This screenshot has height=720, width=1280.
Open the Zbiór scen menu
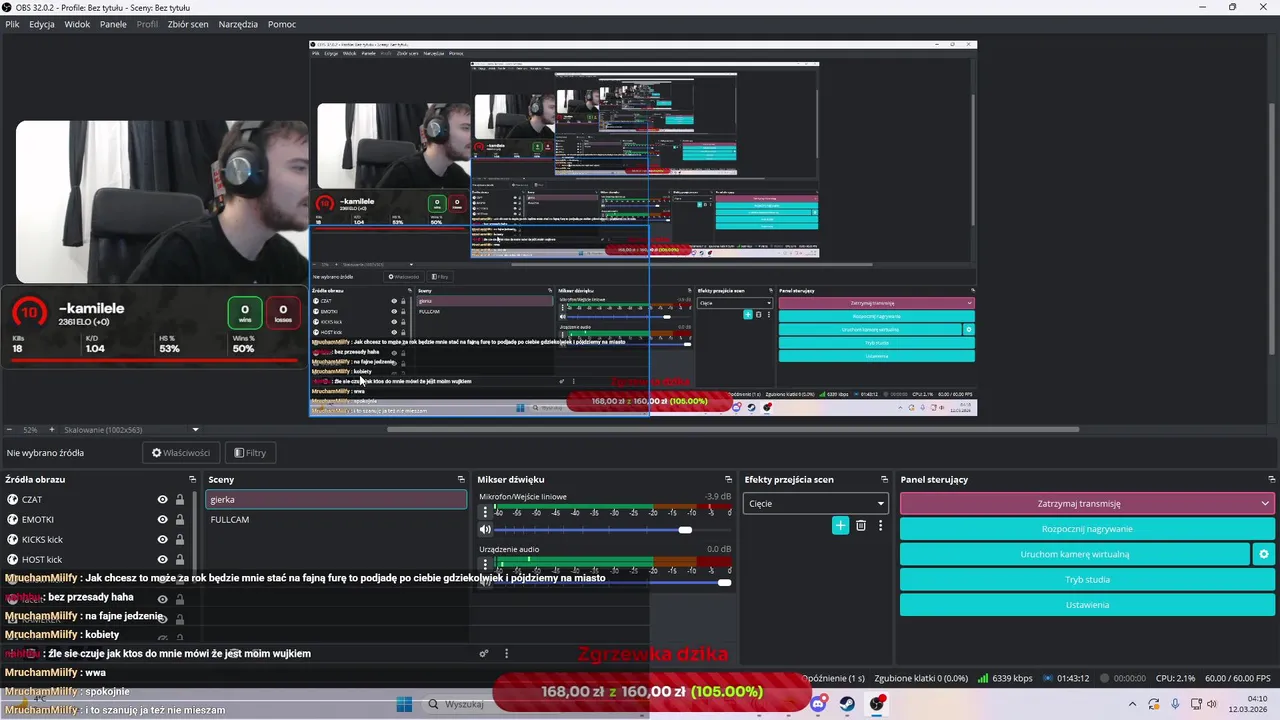click(x=188, y=24)
